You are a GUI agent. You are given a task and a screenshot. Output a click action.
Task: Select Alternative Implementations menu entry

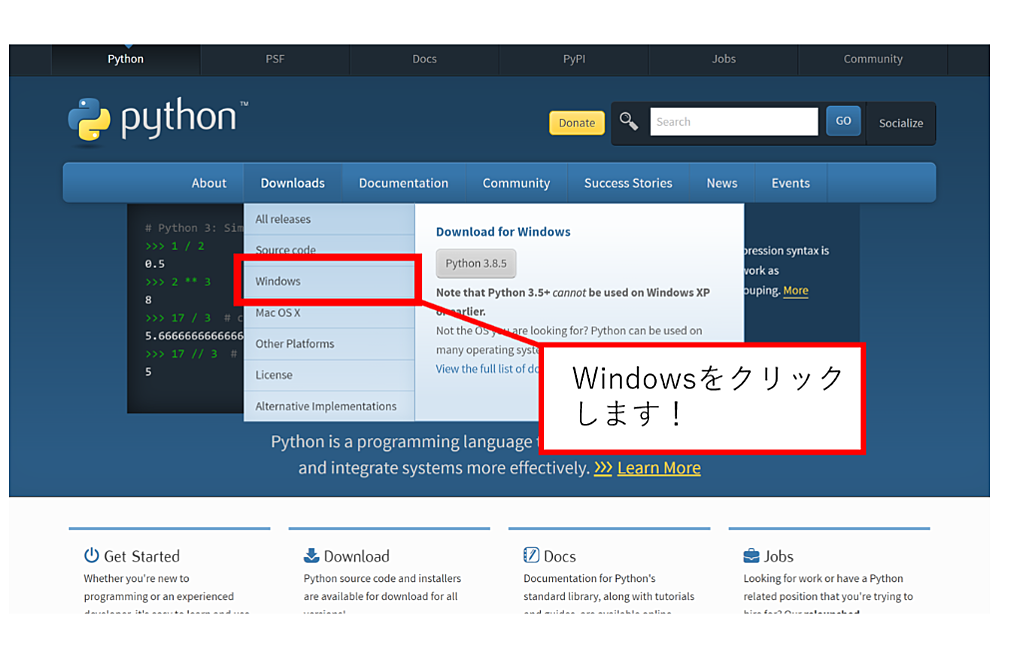(x=329, y=406)
